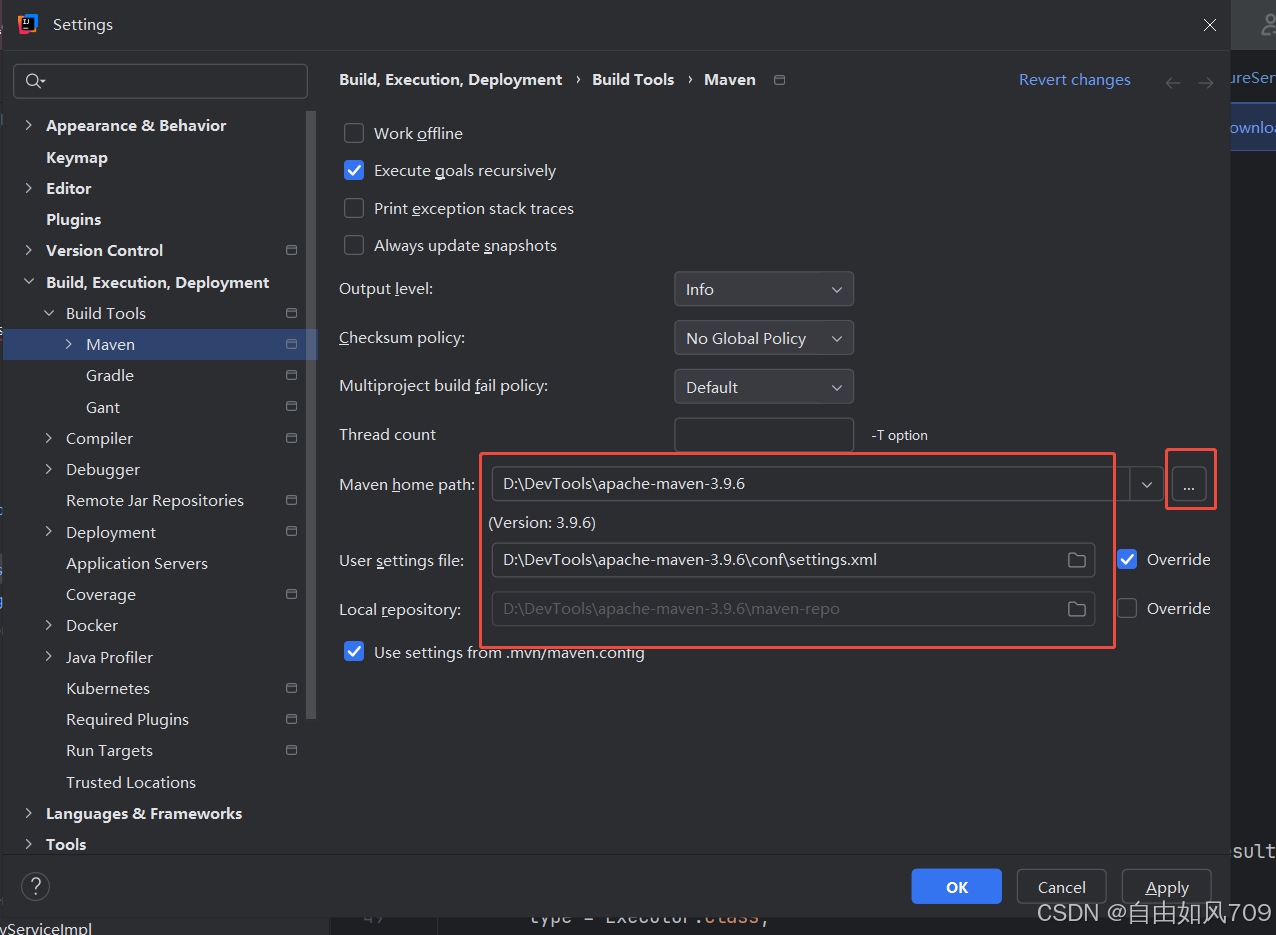Close the Settings dialog
Image resolution: width=1276 pixels, height=935 pixels.
[1210, 25]
